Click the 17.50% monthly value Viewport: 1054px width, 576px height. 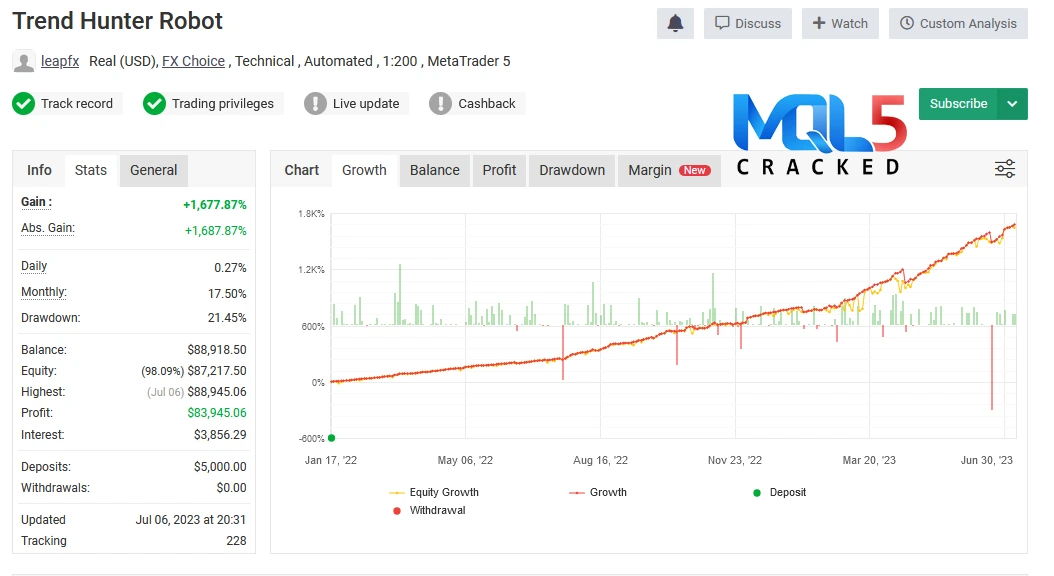pos(227,294)
